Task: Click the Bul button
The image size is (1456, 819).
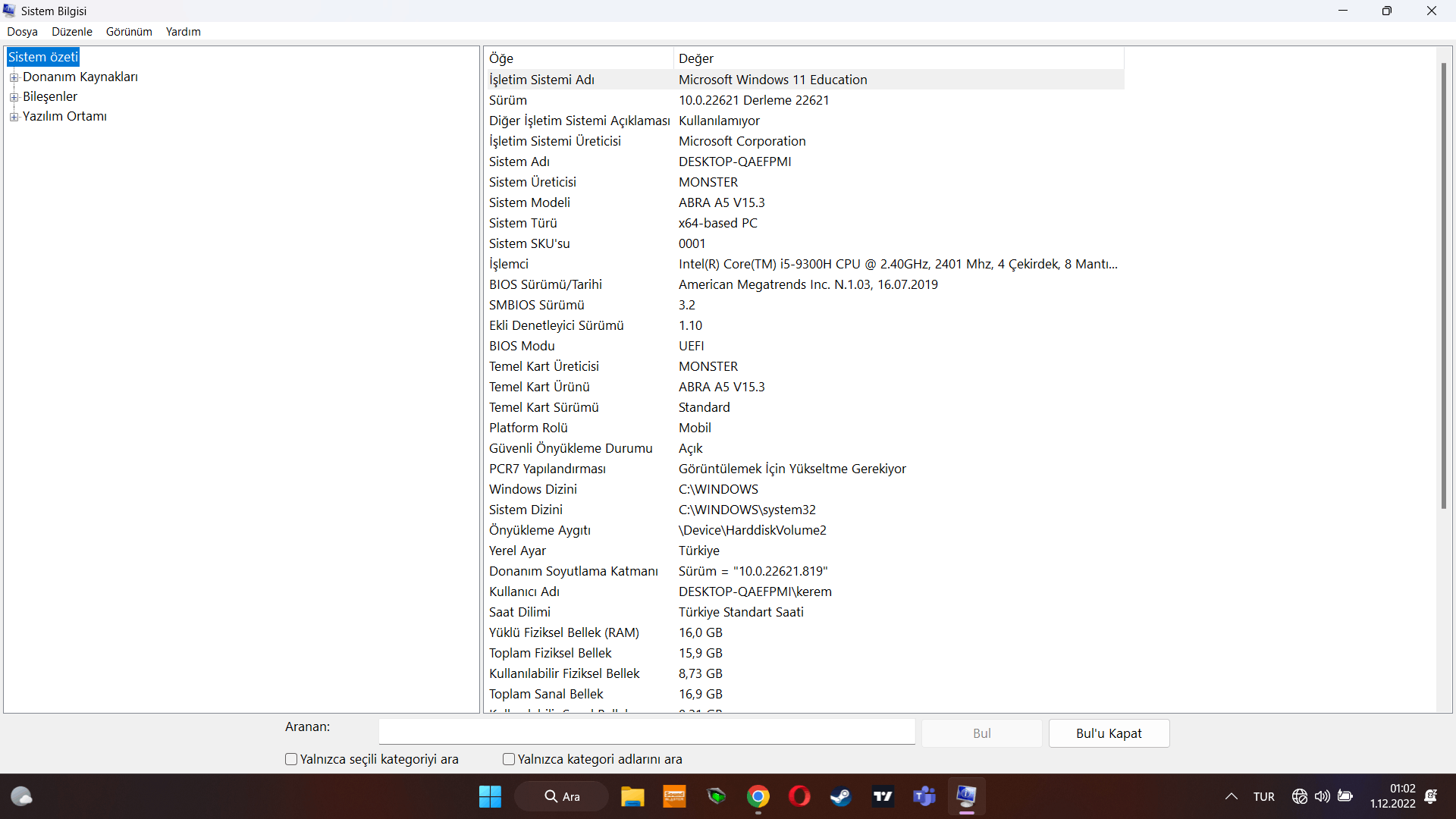Action: pos(982,733)
